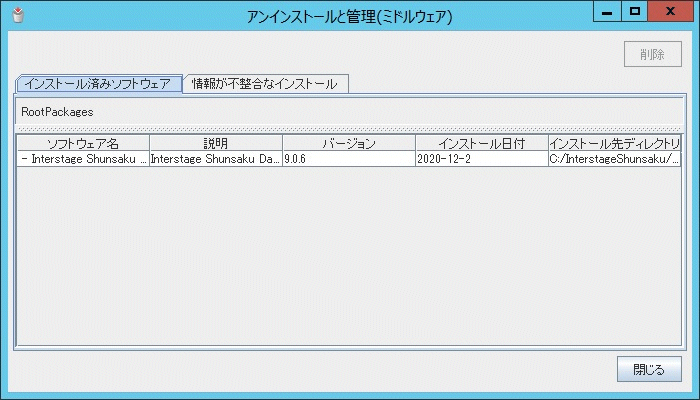Image resolution: width=700 pixels, height=400 pixels.
Task: Maximize the アンインストールと管理 window
Action: point(634,12)
